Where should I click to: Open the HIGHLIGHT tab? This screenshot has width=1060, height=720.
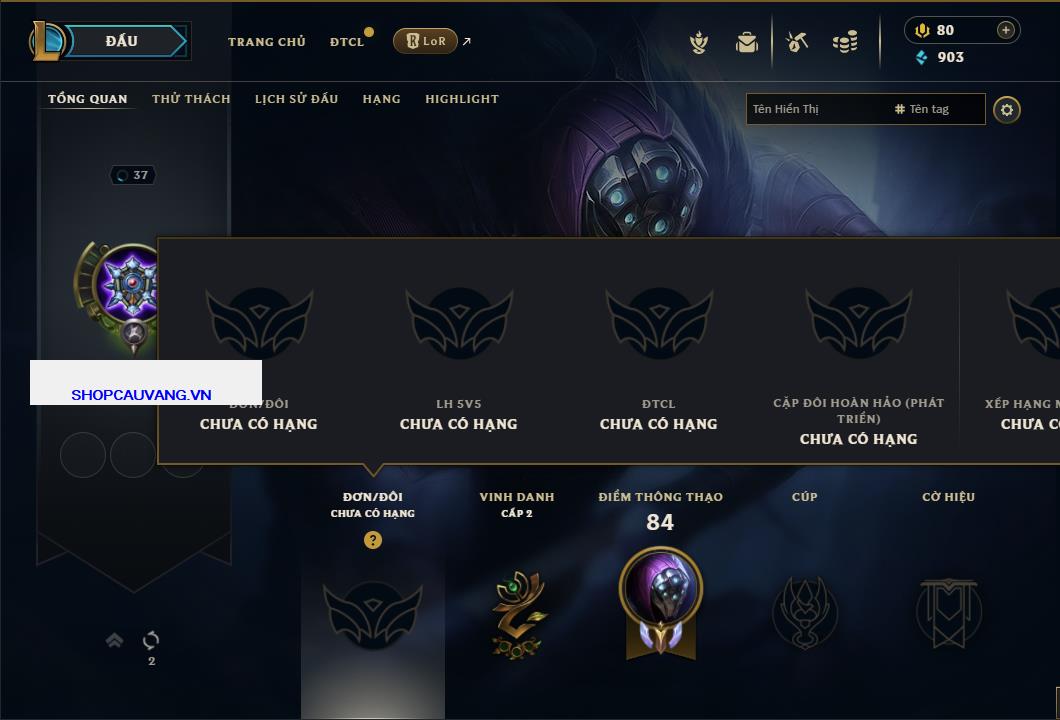pyautogui.click(x=462, y=99)
